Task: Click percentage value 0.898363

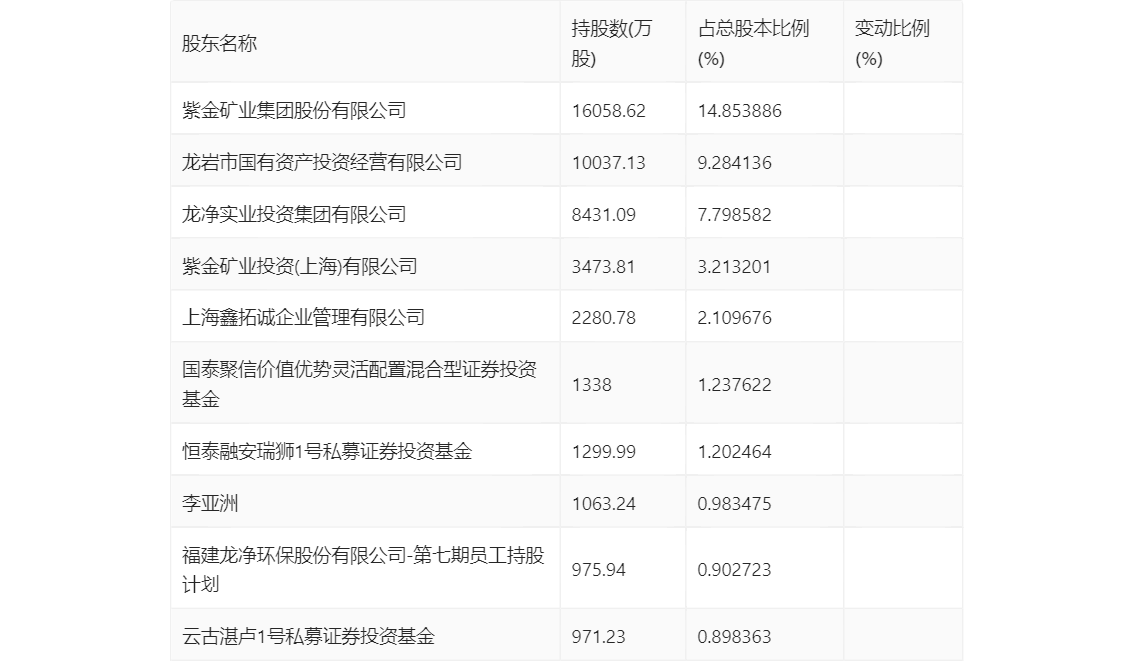Action: 735,637
